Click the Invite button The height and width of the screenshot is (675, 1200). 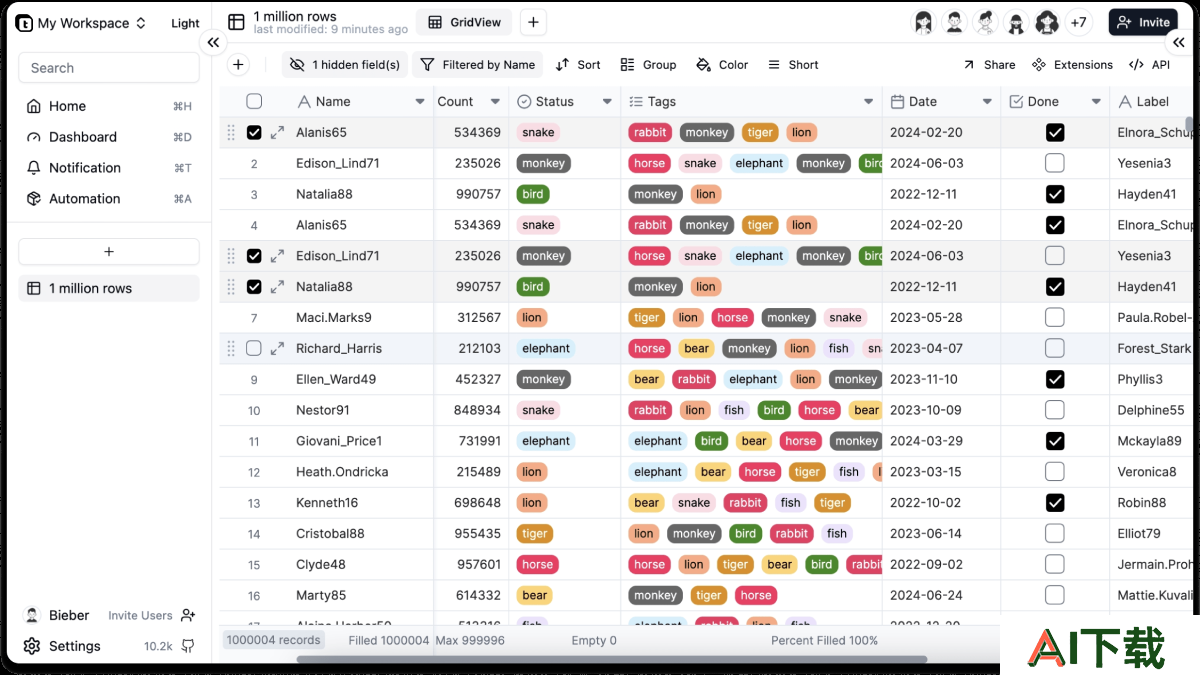pos(1143,22)
